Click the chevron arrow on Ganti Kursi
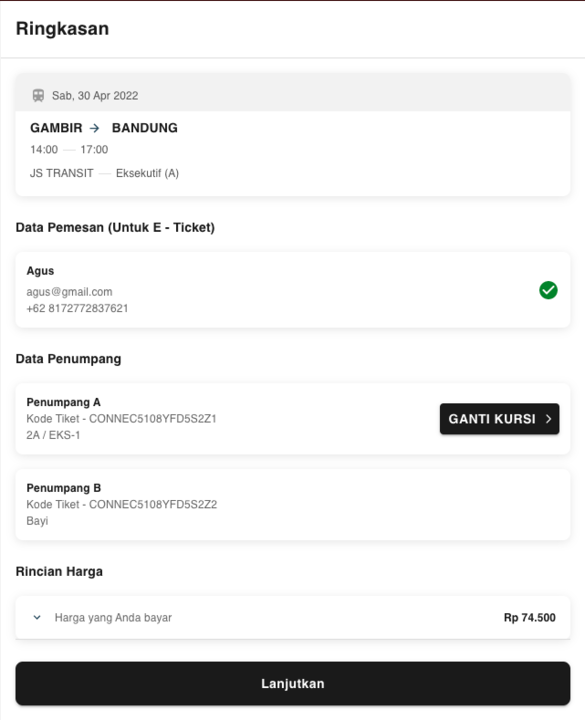The image size is (585, 720). tap(548, 419)
